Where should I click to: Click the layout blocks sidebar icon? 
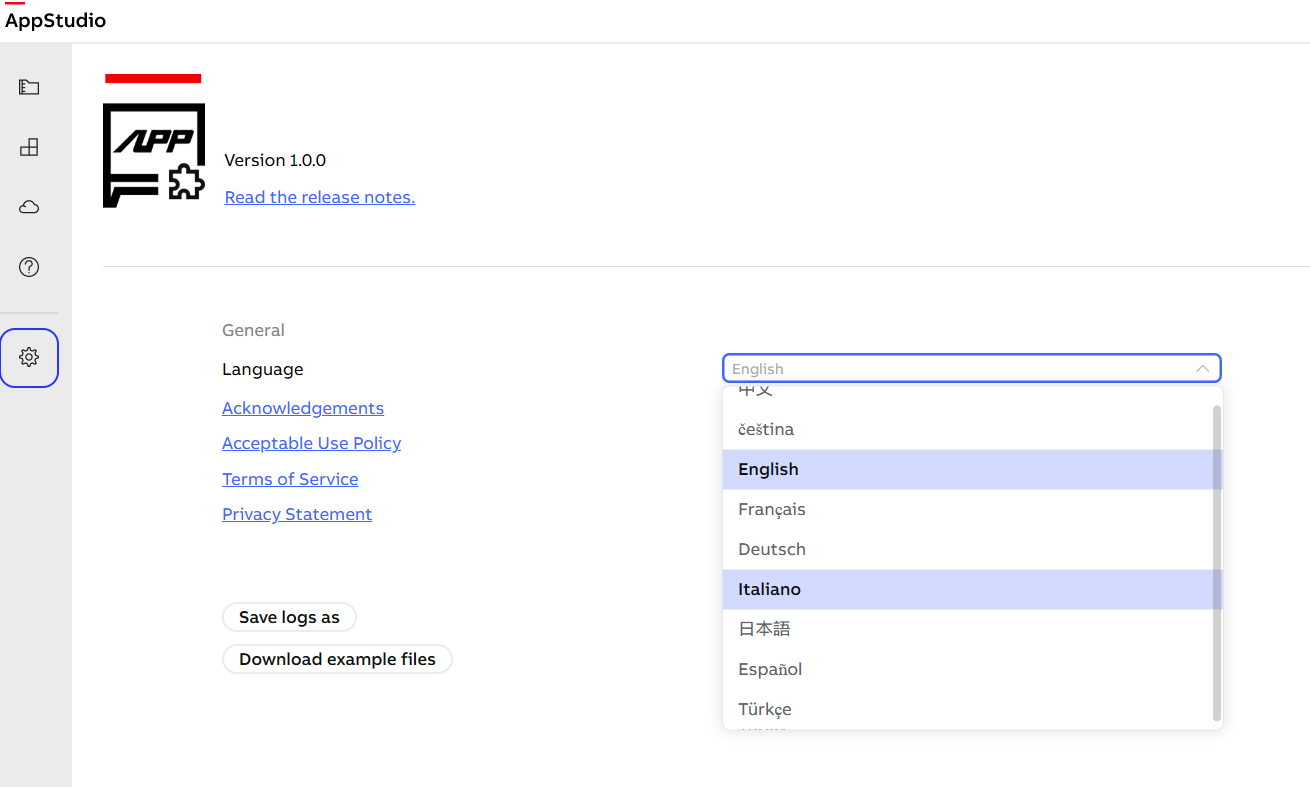pos(29,148)
